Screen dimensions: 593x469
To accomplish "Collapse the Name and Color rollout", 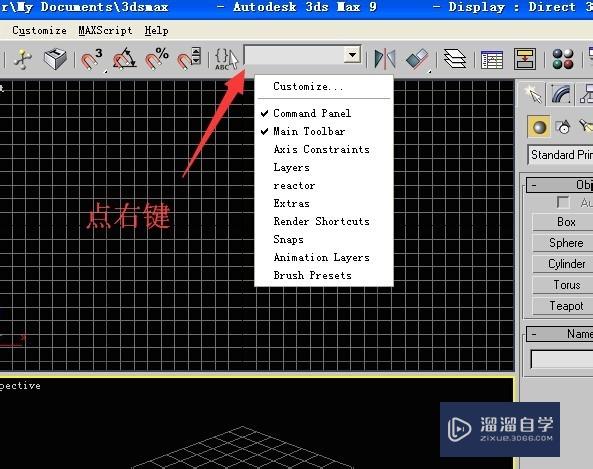I will (x=560, y=334).
